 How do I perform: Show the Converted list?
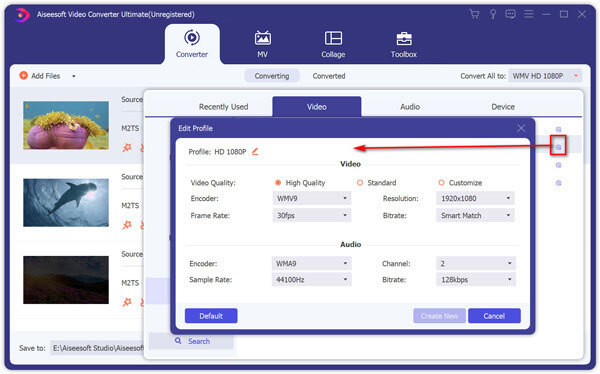point(329,76)
